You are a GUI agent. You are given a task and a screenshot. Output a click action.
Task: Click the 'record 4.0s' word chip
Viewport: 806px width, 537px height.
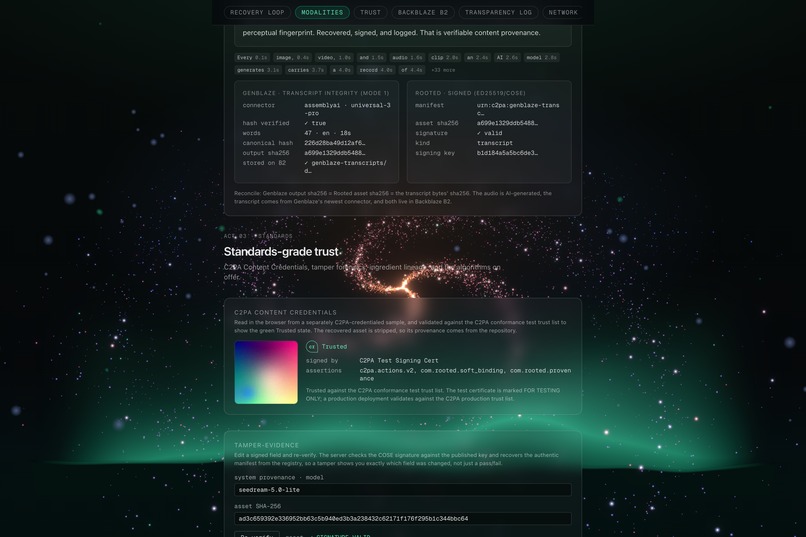click(x=376, y=70)
